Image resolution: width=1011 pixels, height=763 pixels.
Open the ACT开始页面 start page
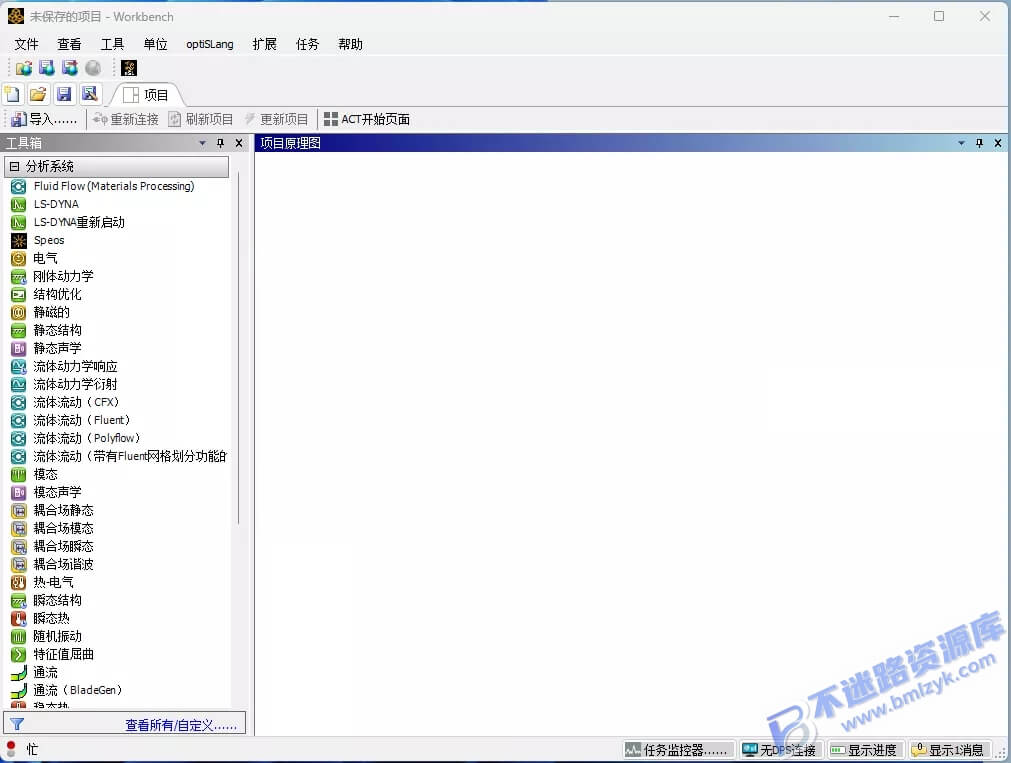point(366,119)
